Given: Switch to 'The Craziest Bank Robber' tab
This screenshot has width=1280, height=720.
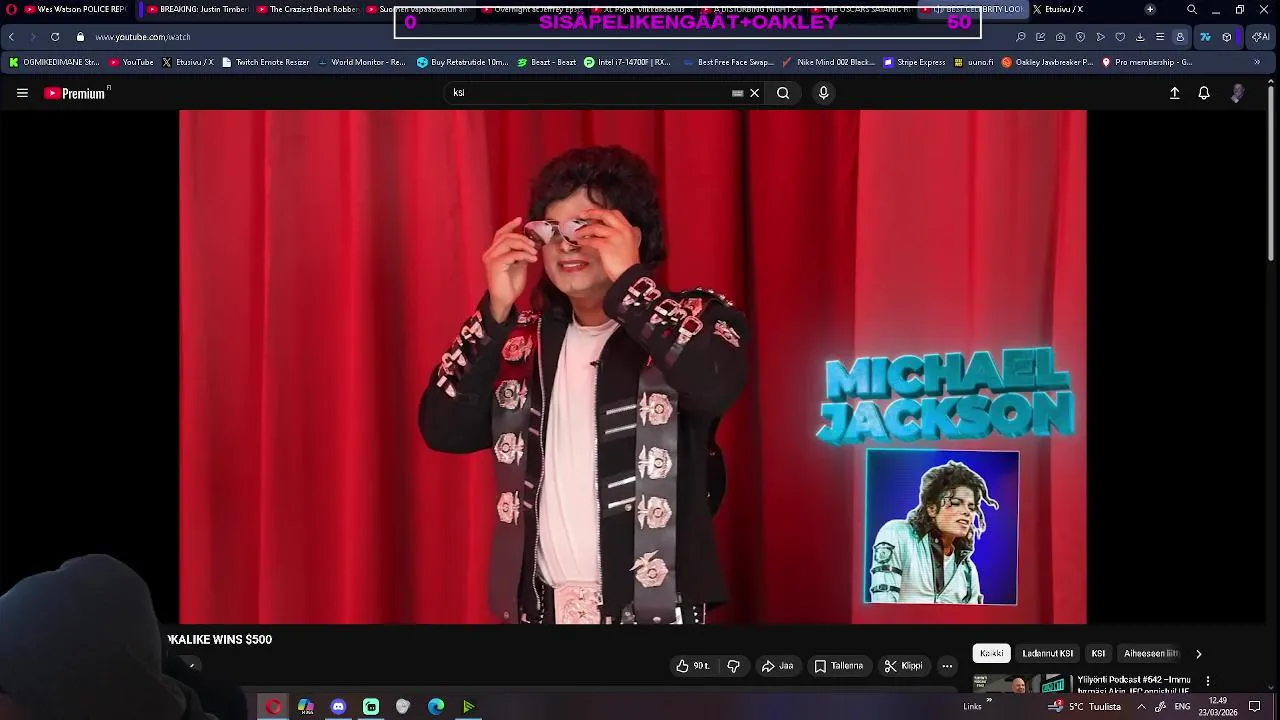Looking at the screenshot, I should coord(307,9).
